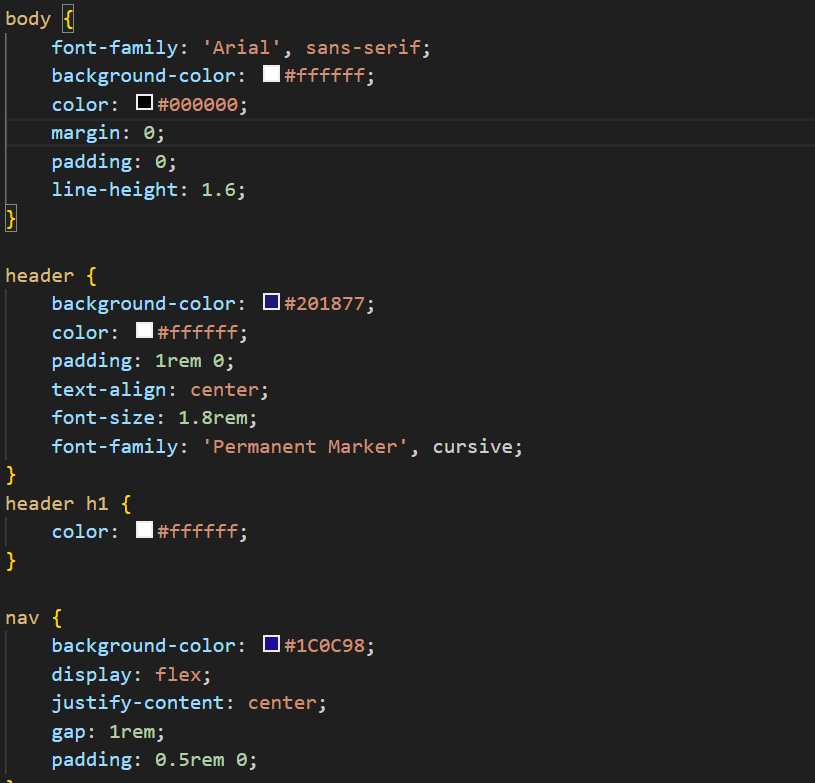This screenshot has height=783, width=815.
Task: Click the text-align property name
Action: click(x=109, y=390)
